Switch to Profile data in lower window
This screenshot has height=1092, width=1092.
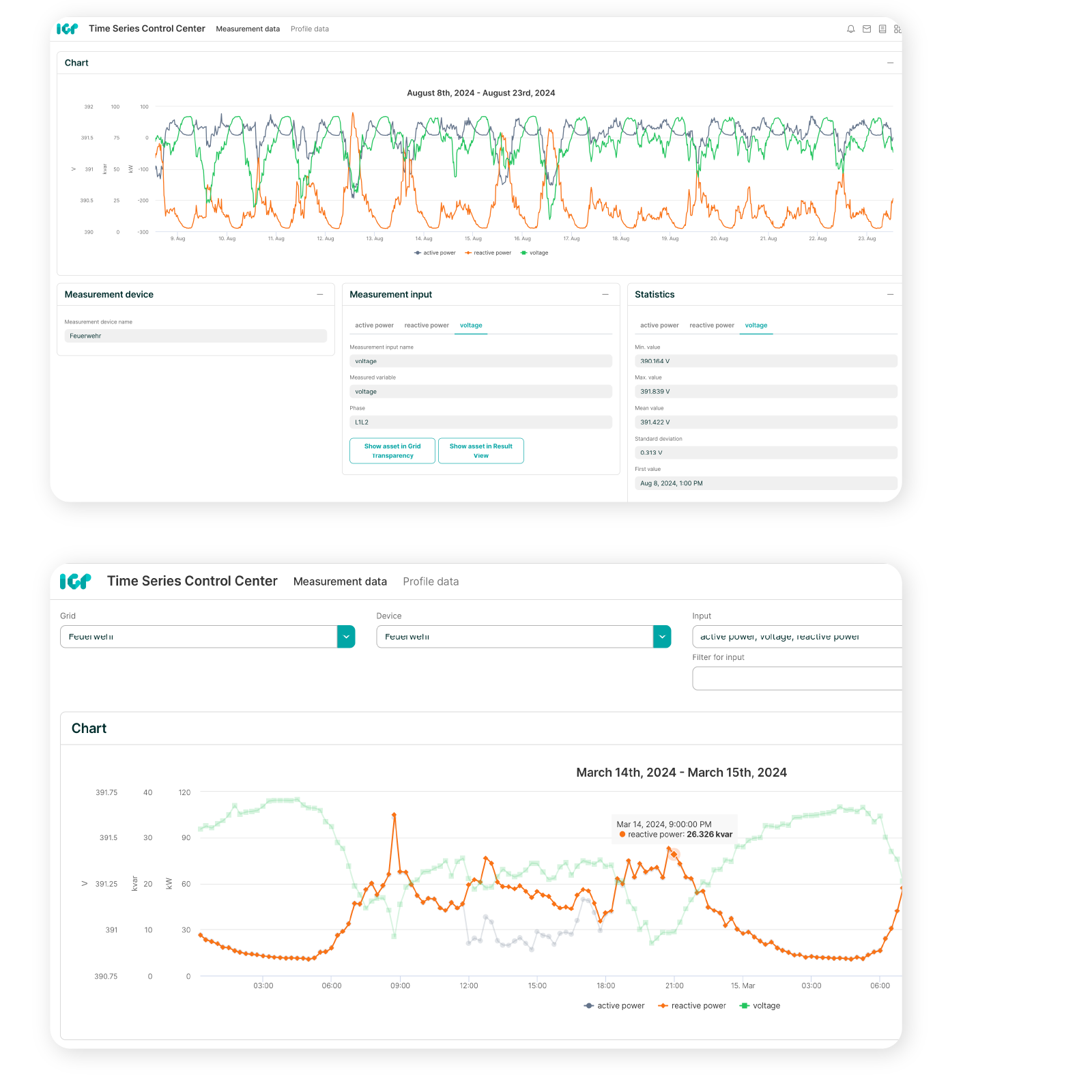coord(431,582)
